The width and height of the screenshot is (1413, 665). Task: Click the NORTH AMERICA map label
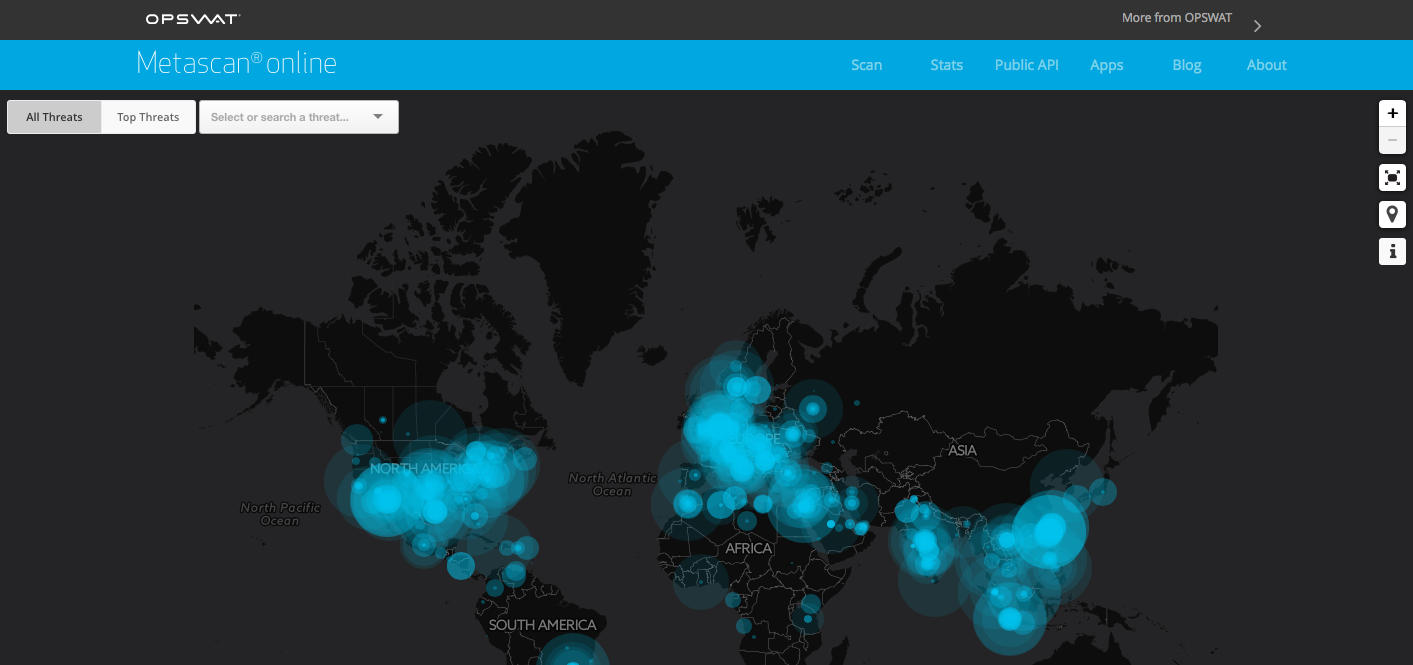point(420,468)
